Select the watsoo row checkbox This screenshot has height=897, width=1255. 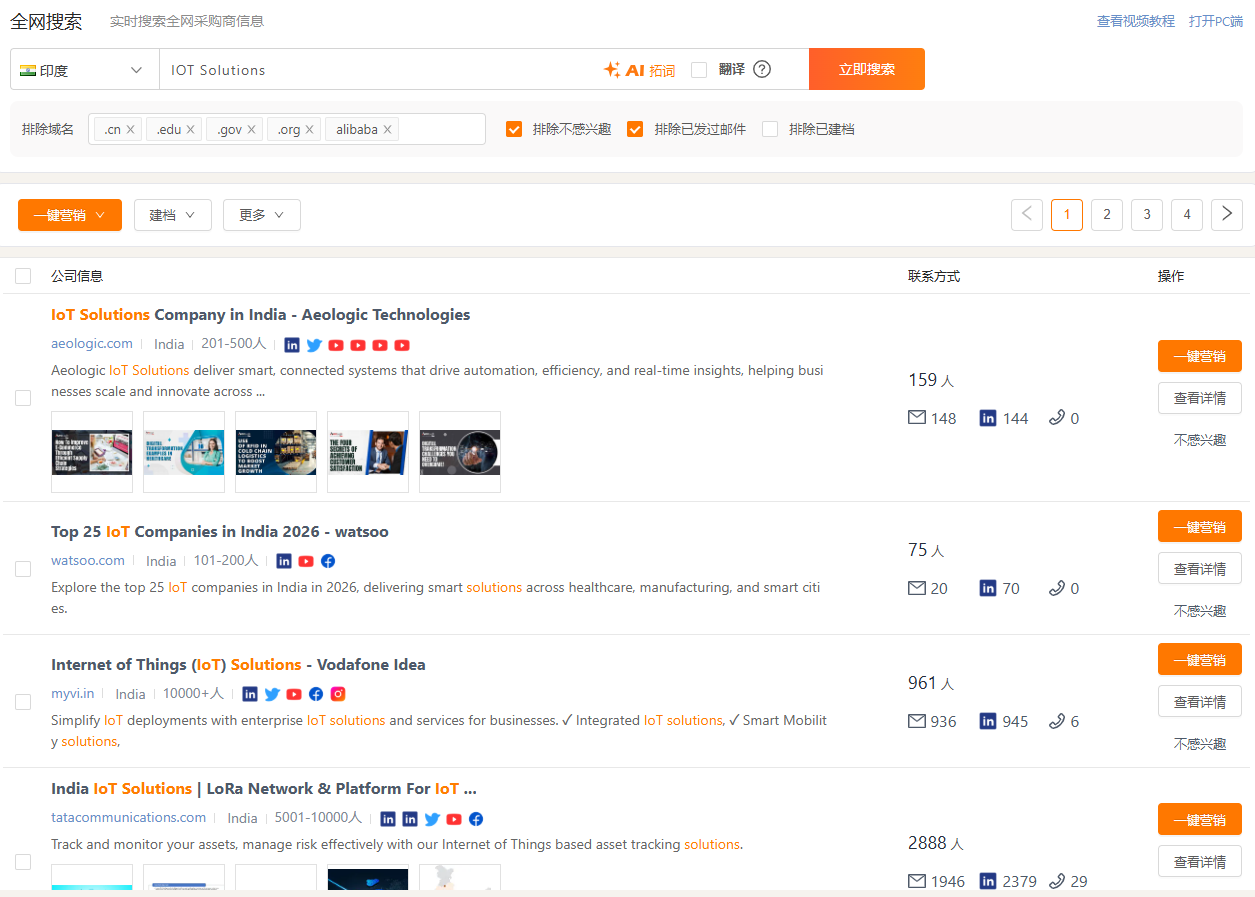tap(23, 569)
